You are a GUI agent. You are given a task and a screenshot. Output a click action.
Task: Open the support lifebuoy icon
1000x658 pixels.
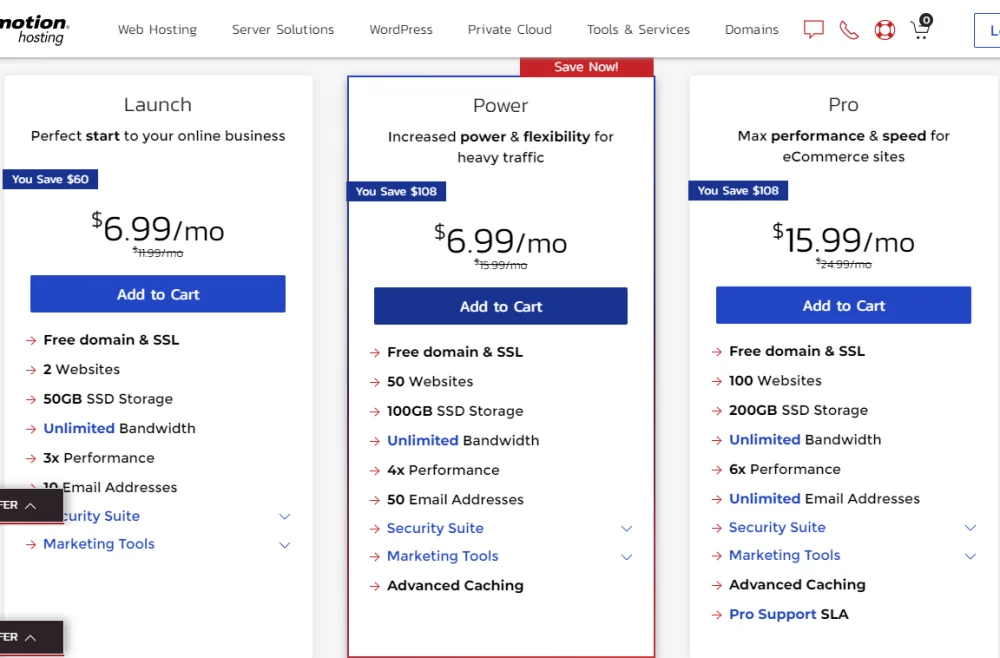click(x=885, y=30)
